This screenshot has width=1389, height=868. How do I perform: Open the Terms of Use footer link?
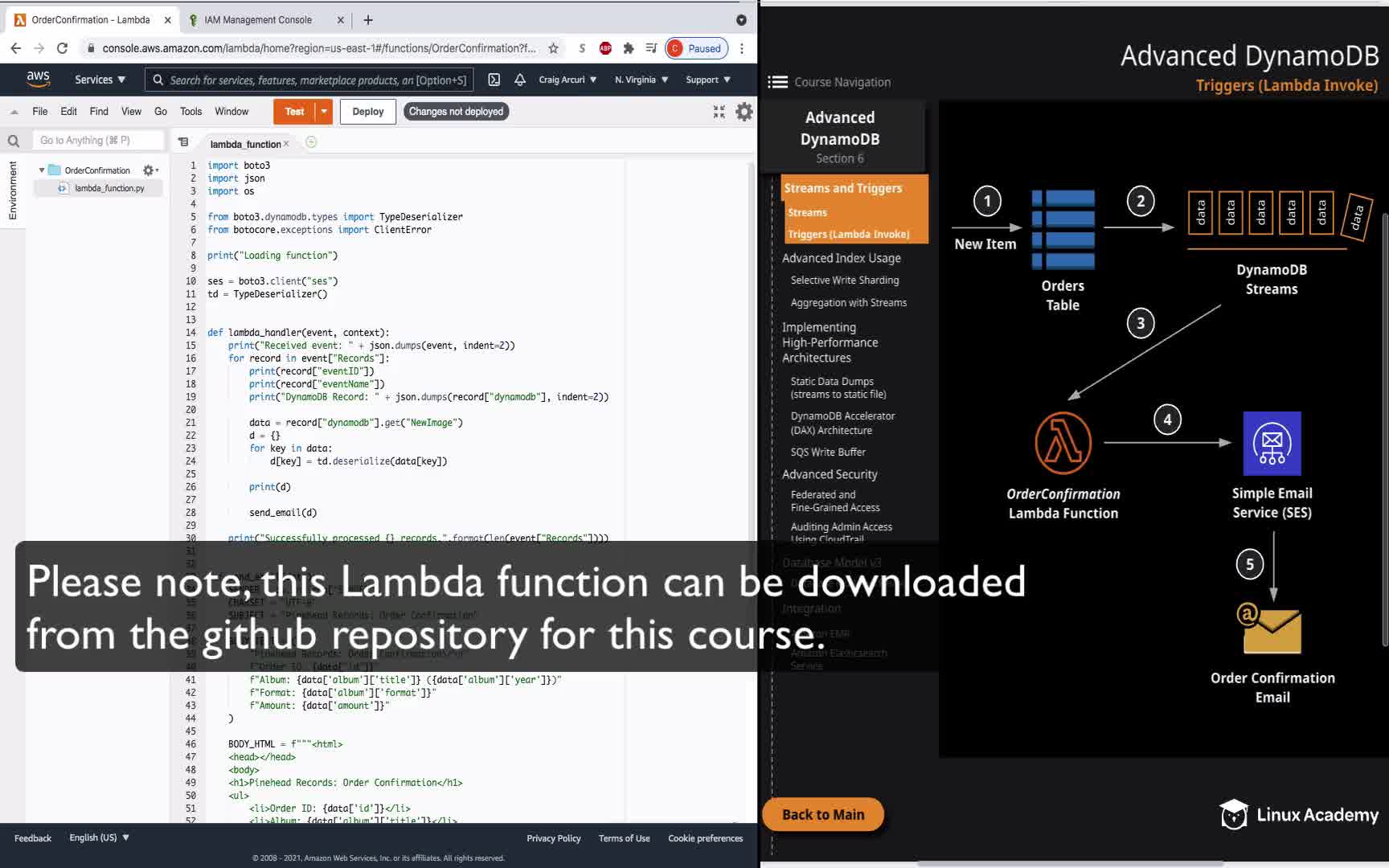tap(625, 838)
